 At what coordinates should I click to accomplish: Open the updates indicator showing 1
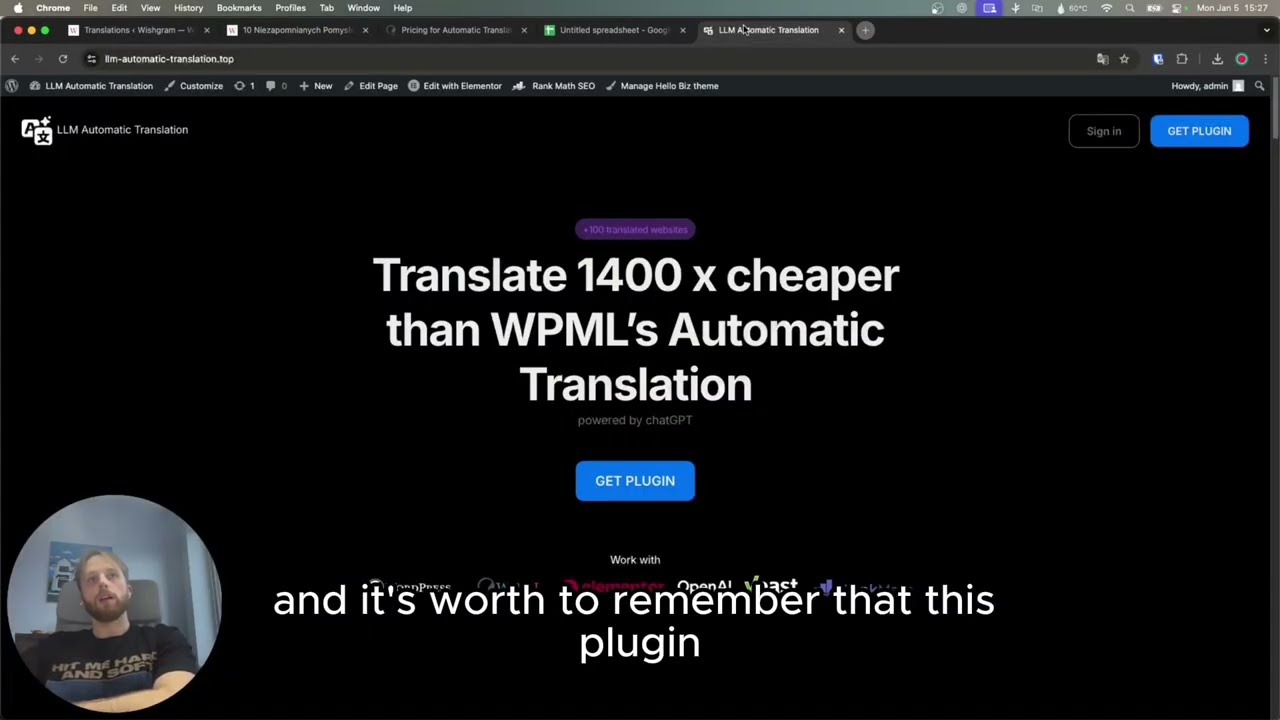[244, 86]
